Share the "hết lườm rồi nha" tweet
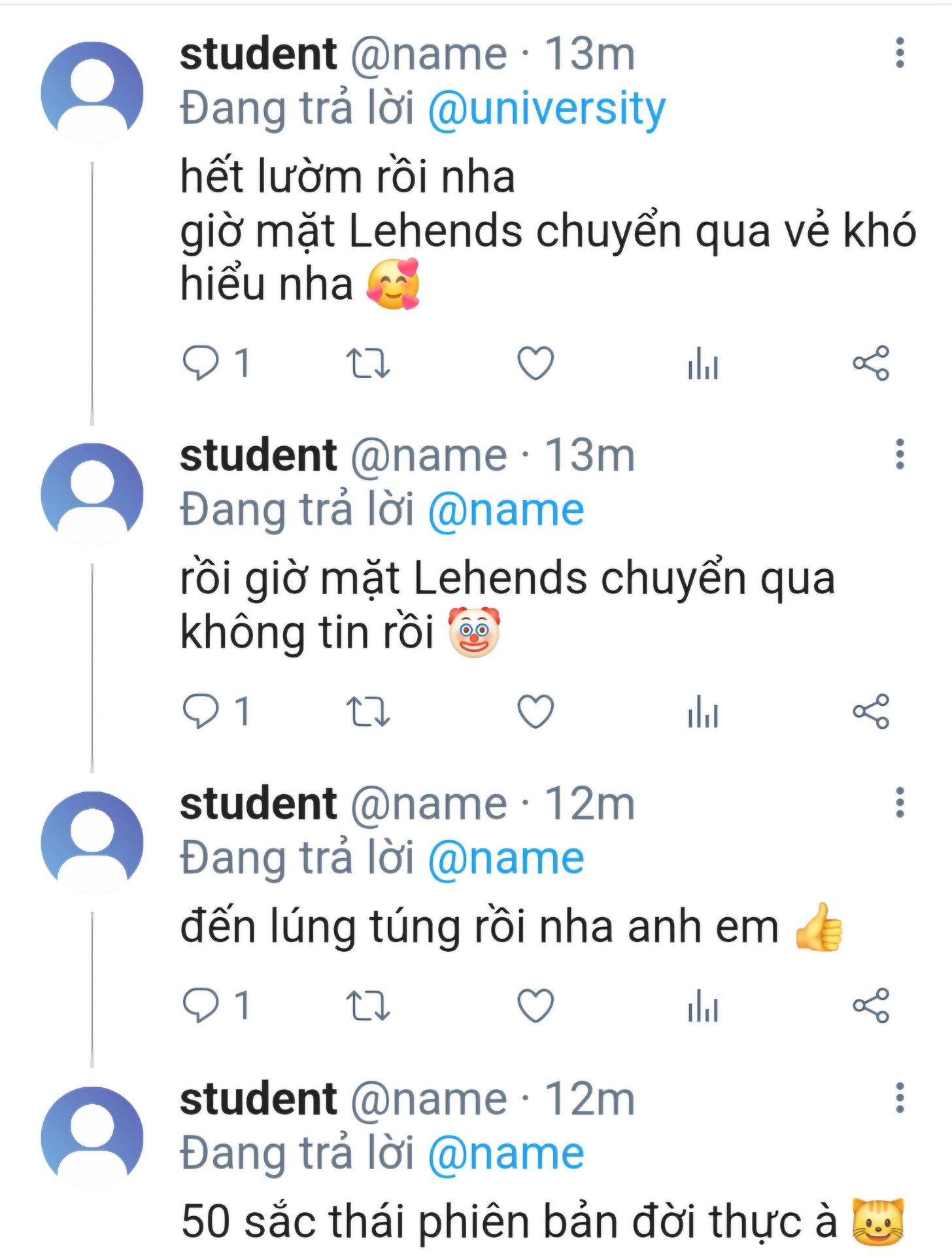The height and width of the screenshot is (1256, 952). pyautogui.click(x=871, y=364)
